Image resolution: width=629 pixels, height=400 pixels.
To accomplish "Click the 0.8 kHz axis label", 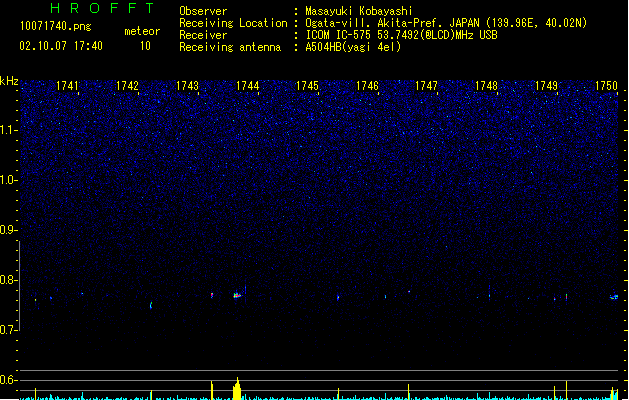I will pos(8,280).
